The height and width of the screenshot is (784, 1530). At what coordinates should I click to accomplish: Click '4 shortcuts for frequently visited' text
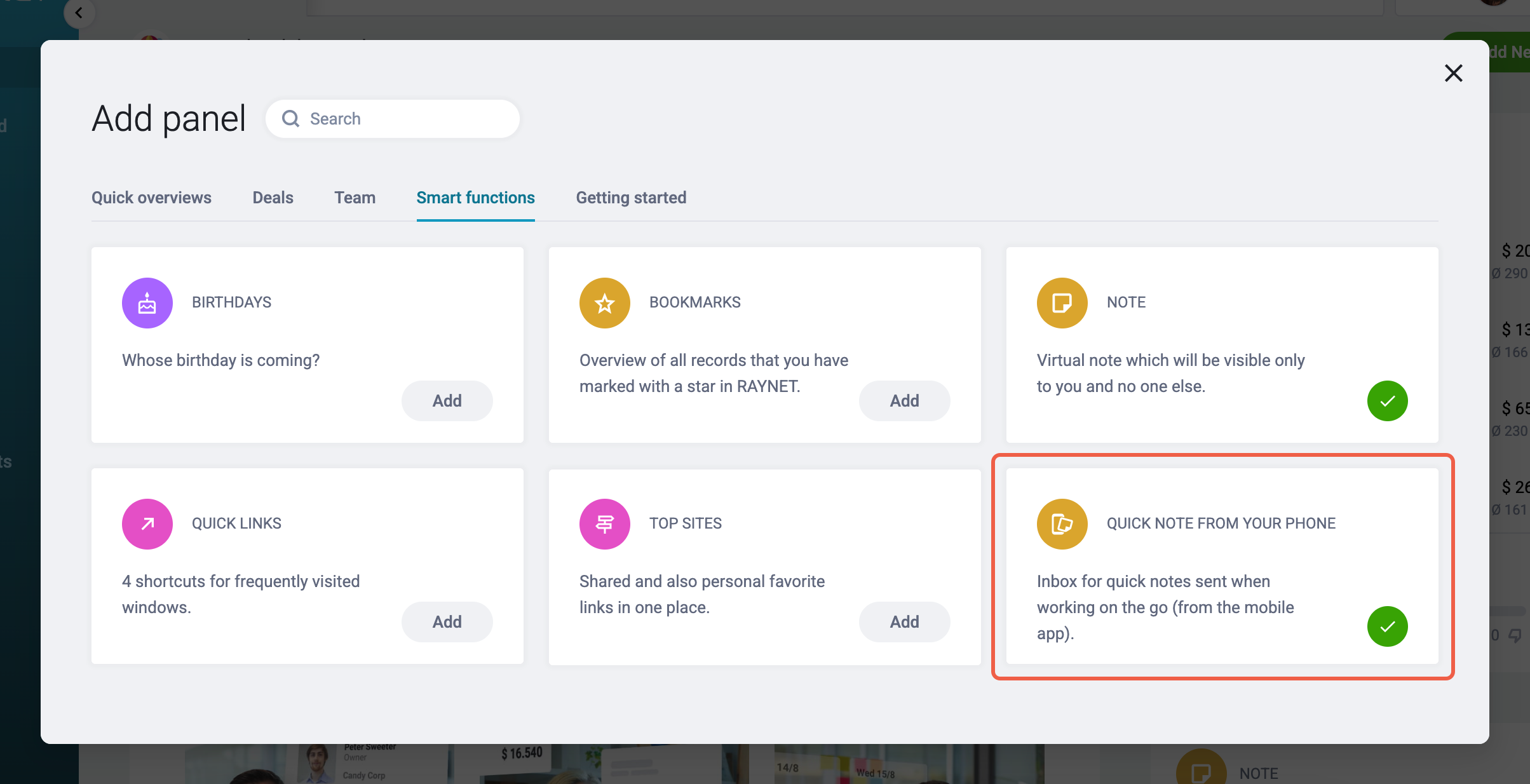click(241, 594)
